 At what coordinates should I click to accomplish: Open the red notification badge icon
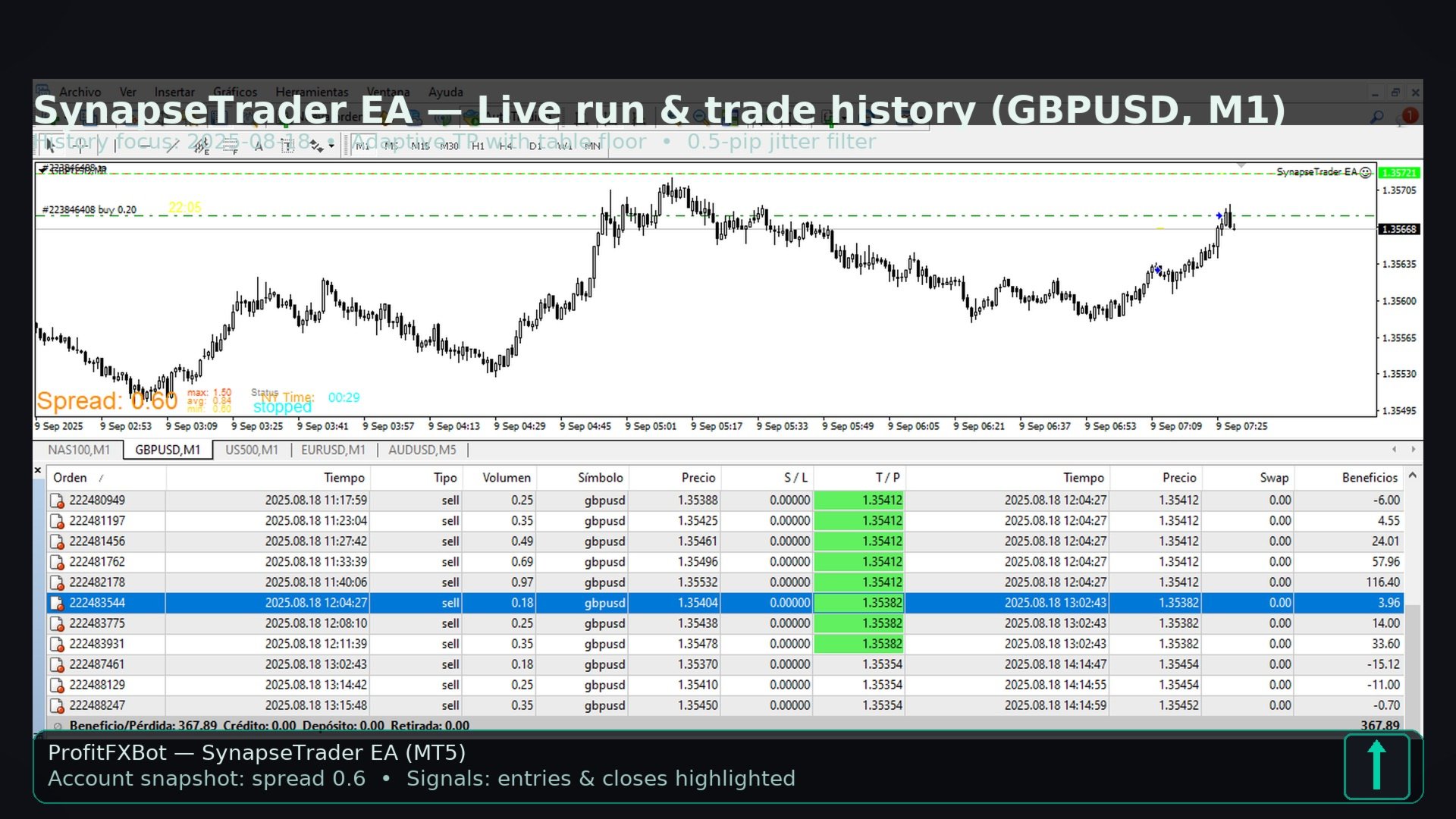[x=1410, y=116]
